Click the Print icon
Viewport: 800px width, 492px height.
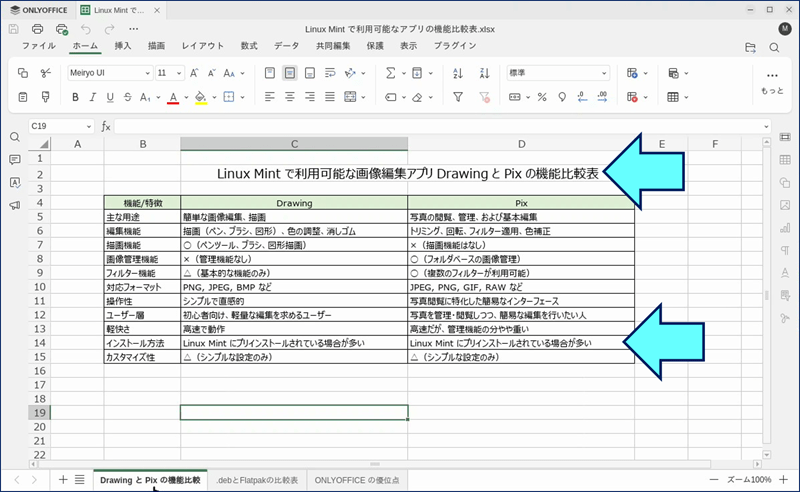[x=37, y=29]
